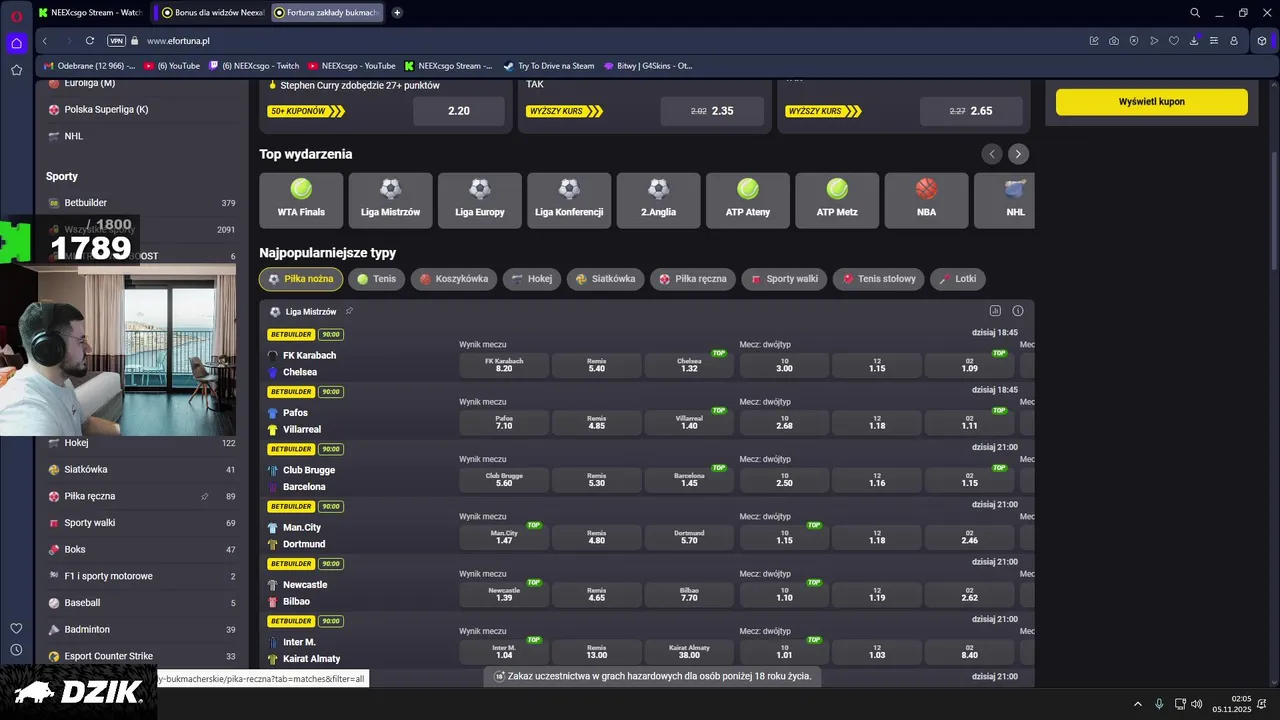Open the profile account icon in toolbar
This screenshot has height=720, width=1280.
[x=1234, y=41]
